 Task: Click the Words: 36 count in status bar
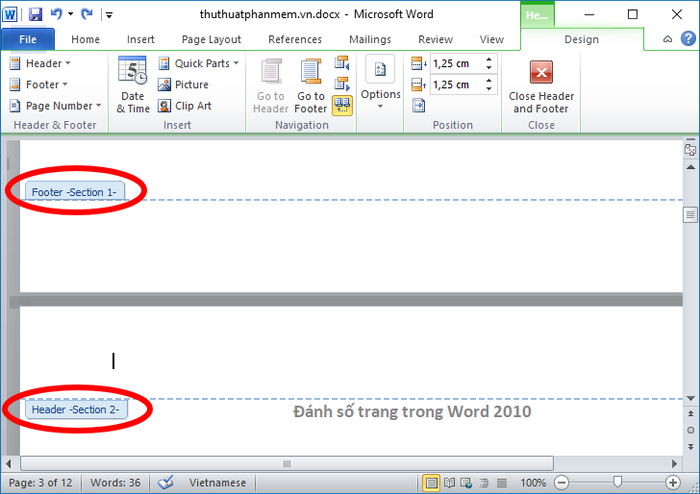point(115,483)
